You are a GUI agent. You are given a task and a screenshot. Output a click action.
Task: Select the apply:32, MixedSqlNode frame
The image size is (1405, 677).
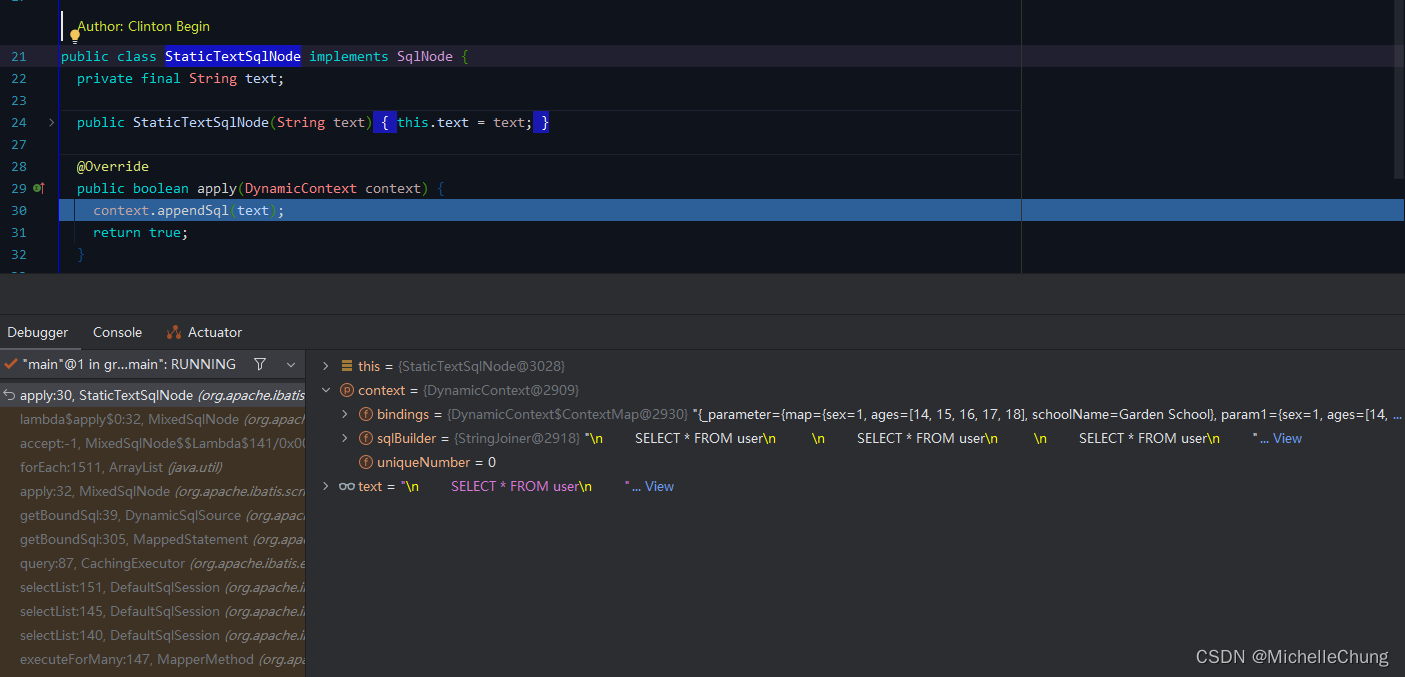[153, 491]
